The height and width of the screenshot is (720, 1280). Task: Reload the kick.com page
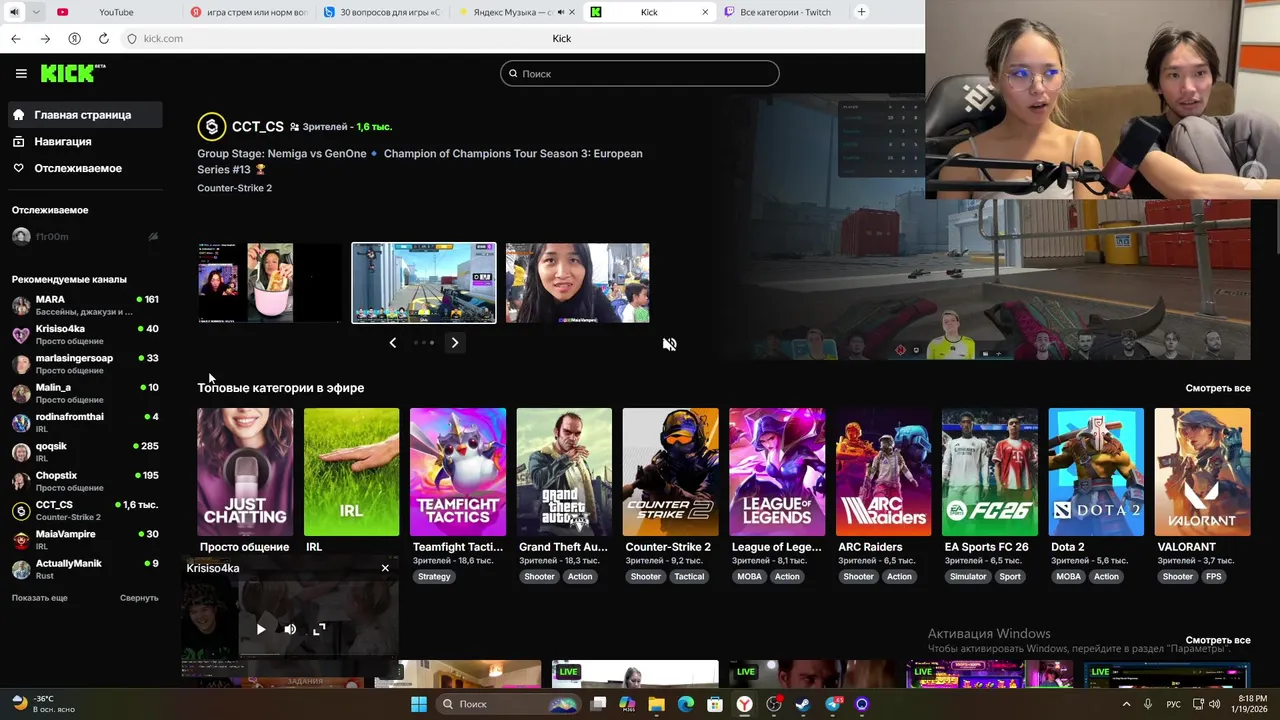click(103, 38)
